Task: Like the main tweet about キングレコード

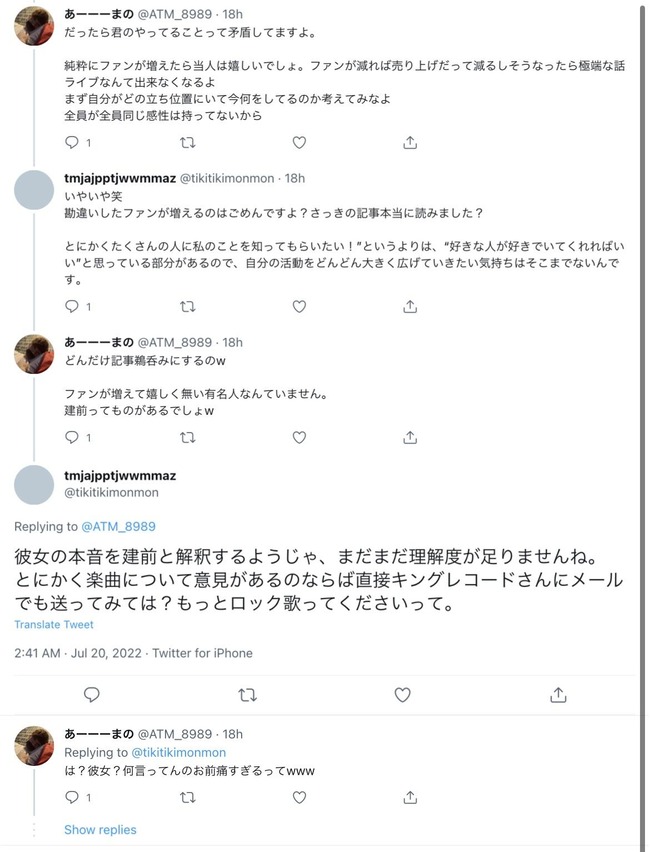Action: click(x=402, y=694)
